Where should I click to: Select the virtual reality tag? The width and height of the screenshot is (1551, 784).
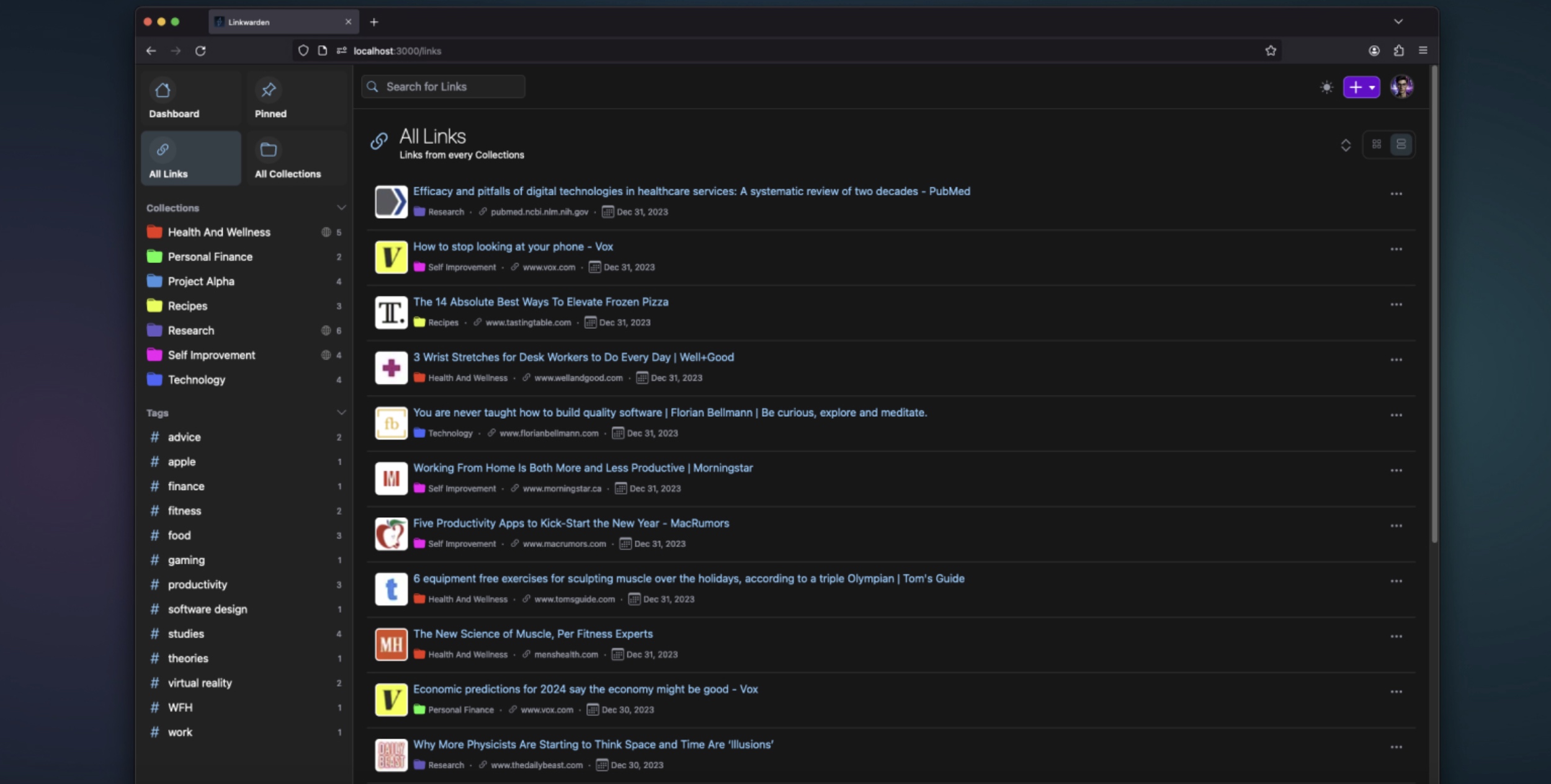click(244, 683)
